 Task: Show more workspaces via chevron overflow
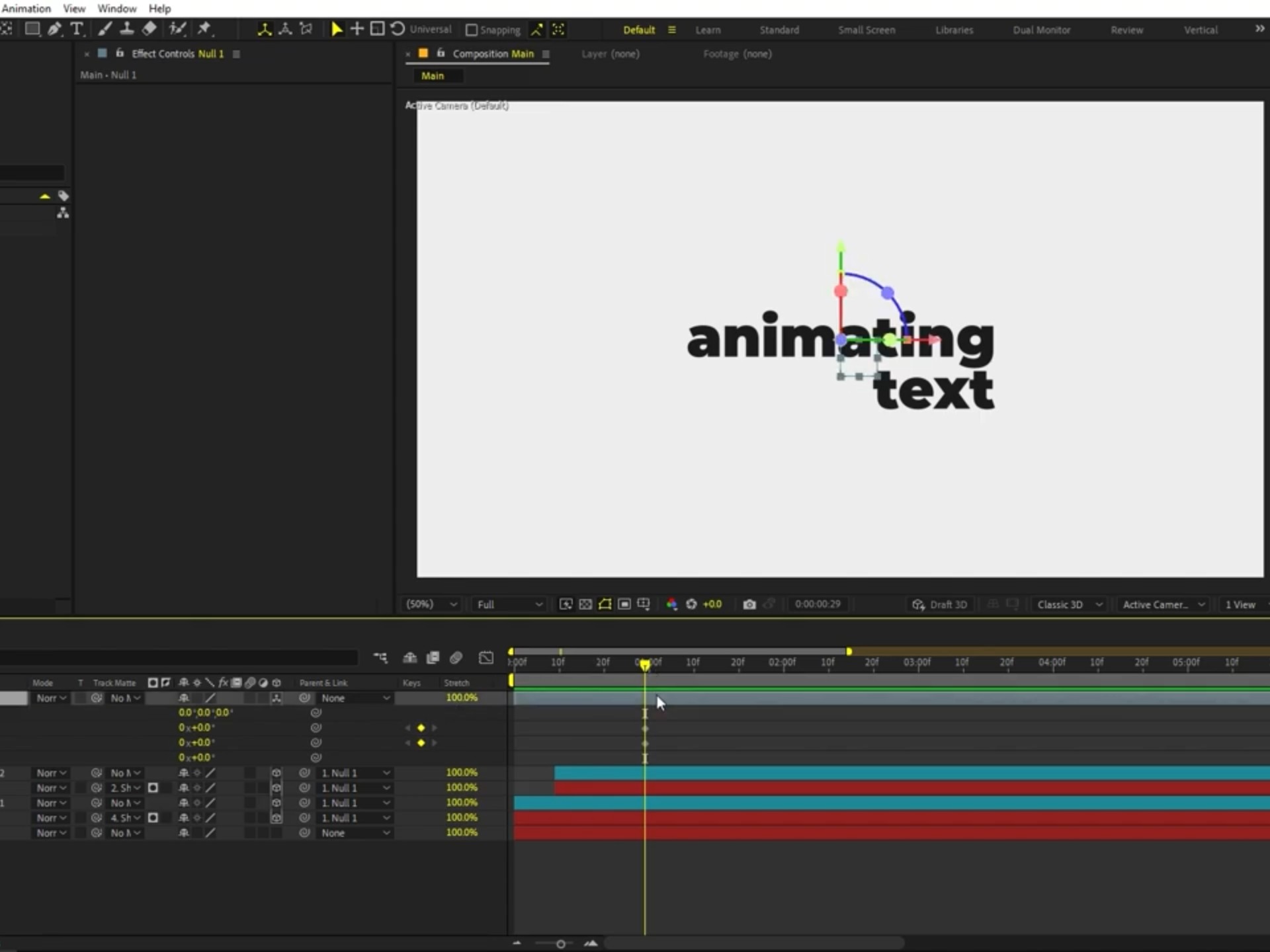pos(1259,29)
